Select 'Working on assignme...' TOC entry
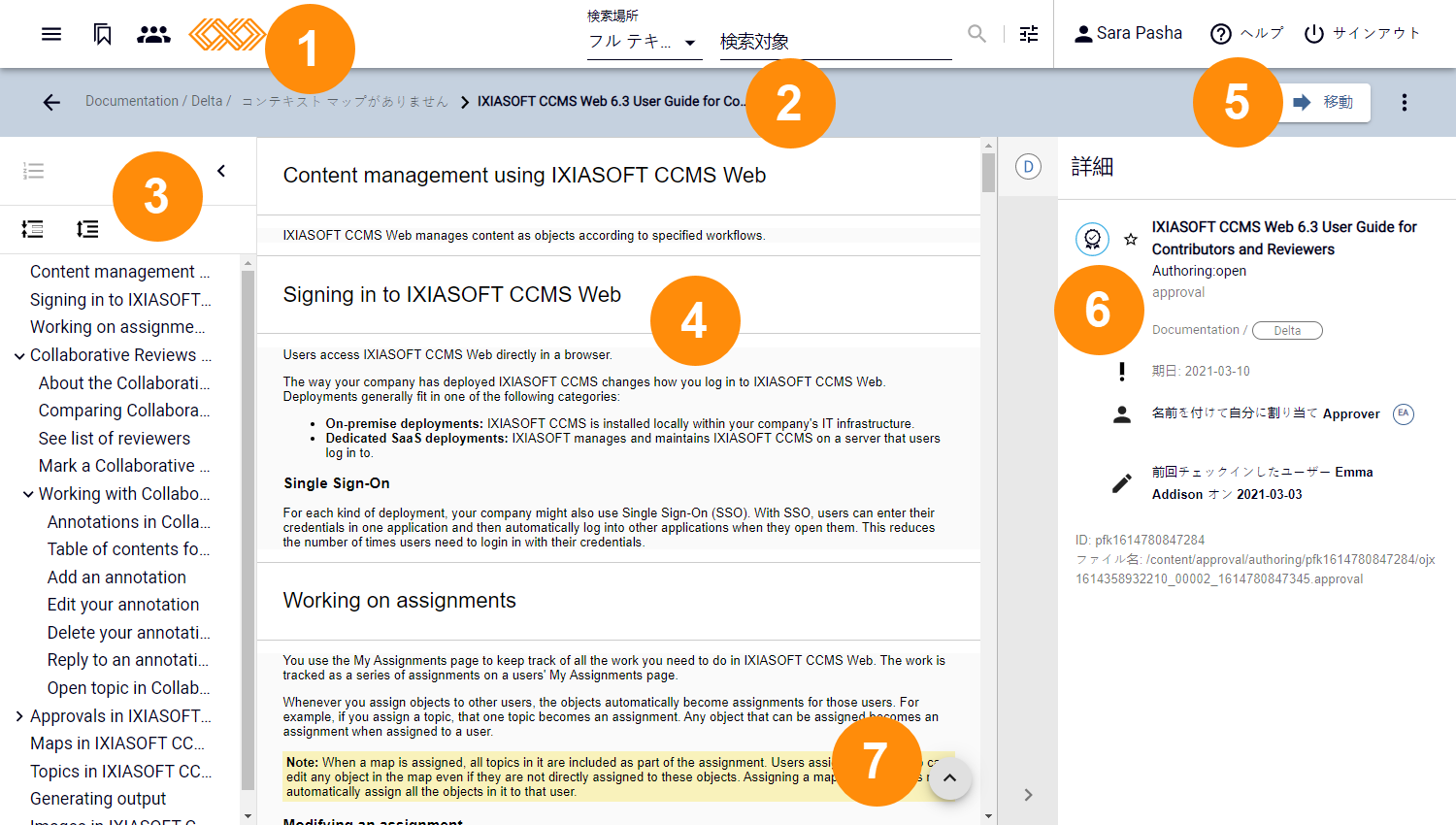1456x825 pixels. click(117, 327)
